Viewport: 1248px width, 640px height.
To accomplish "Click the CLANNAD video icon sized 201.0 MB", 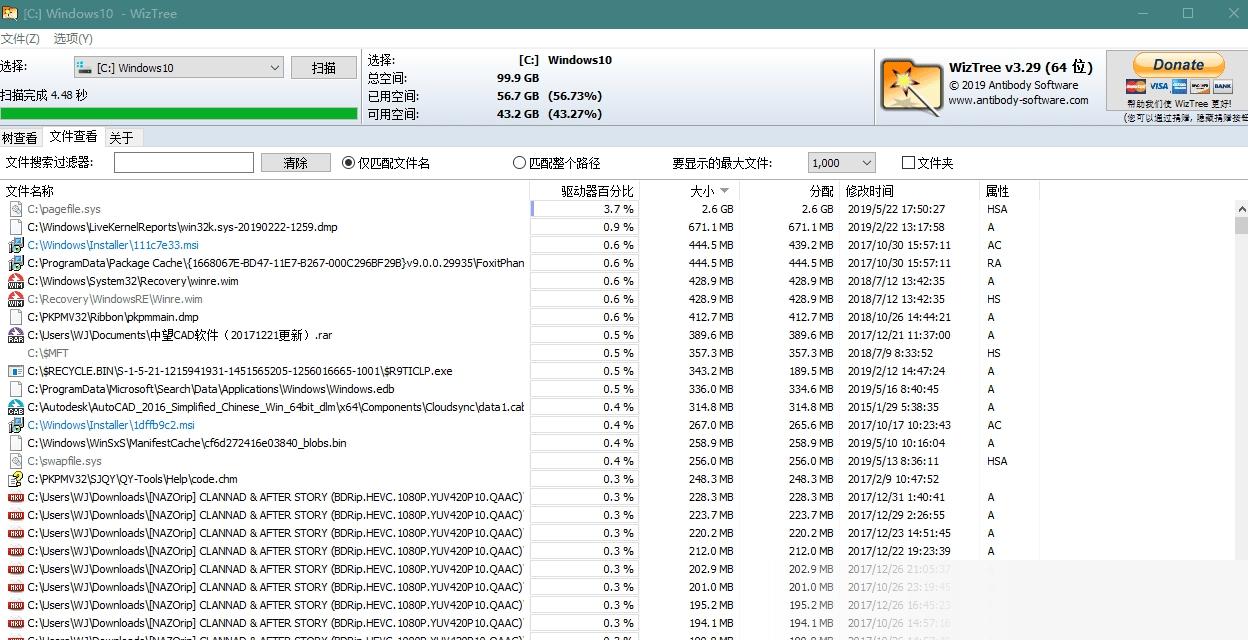I will pyautogui.click(x=15, y=587).
